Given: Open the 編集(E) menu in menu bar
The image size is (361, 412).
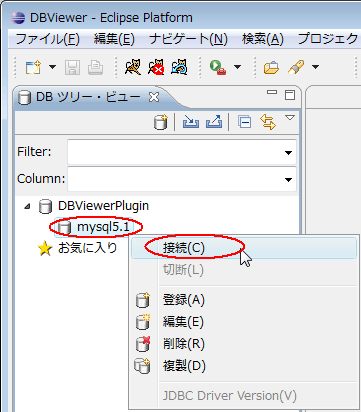Looking at the screenshot, I should tap(114, 39).
